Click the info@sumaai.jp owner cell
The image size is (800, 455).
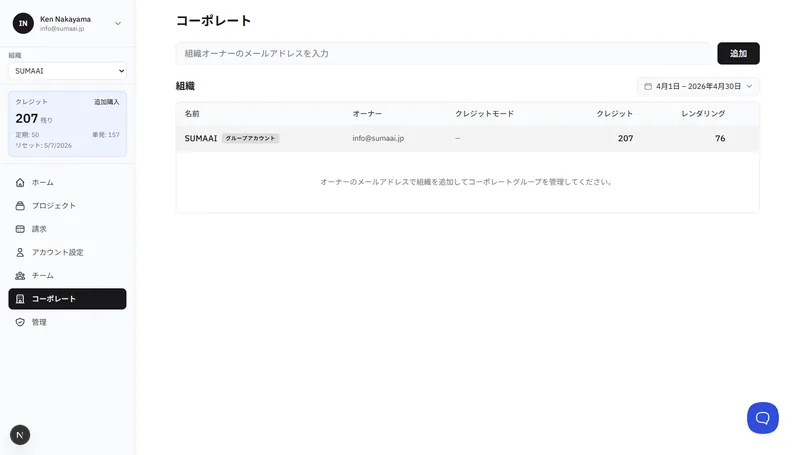[x=378, y=138]
